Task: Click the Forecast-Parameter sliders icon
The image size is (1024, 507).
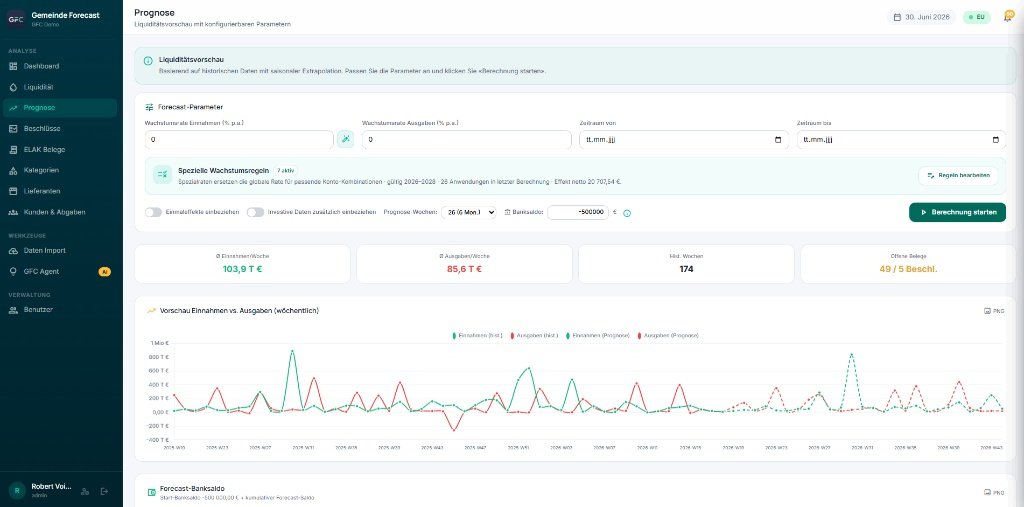Action: (x=150, y=106)
